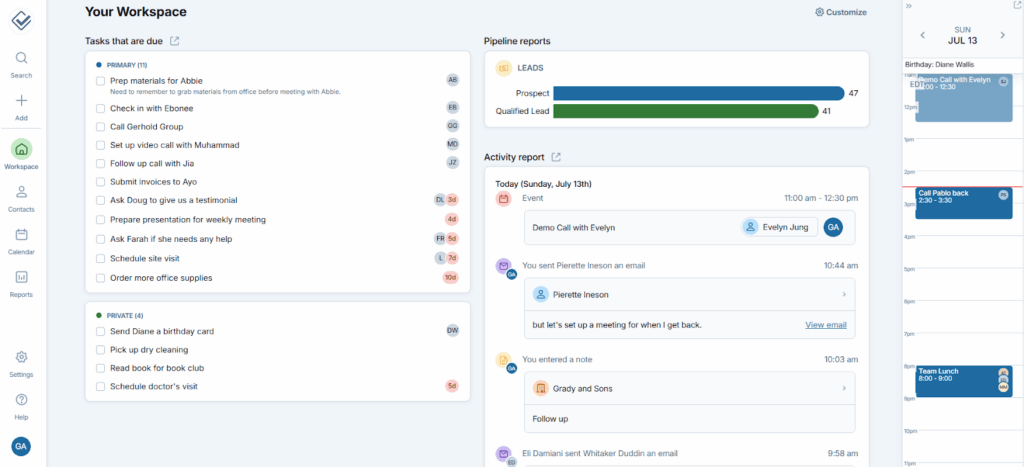Open Settings gear in sidebar
The width and height of the screenshot is (1024, 467).
[x=21, y=357]
